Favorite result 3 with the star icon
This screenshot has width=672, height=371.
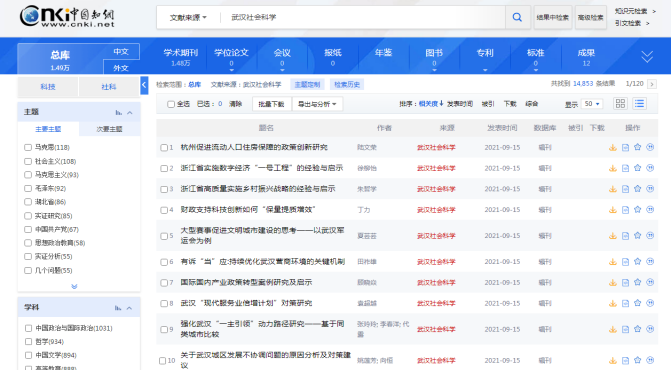638,188
